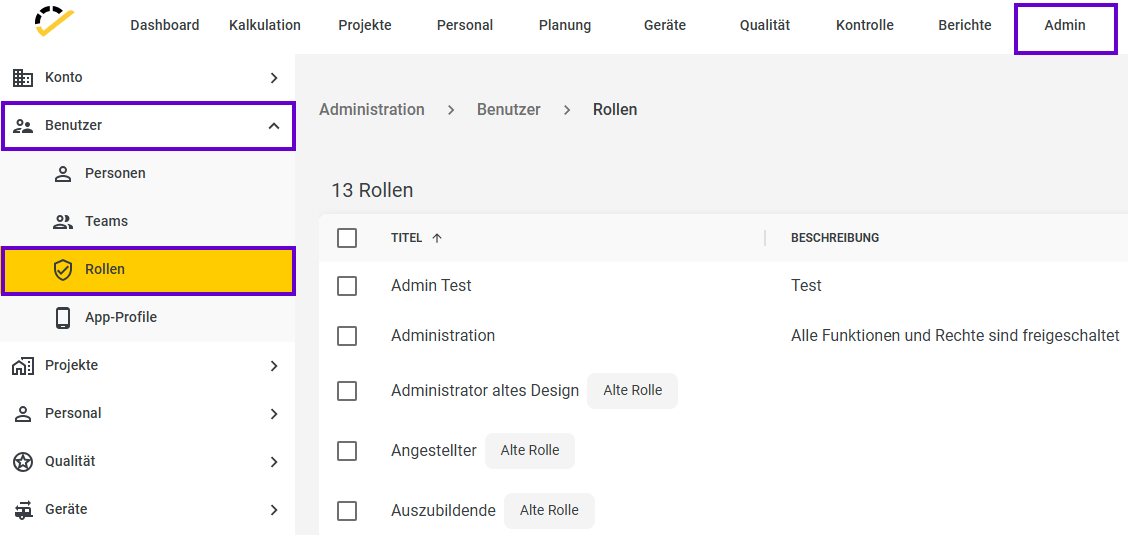Go to Administration breadcrumb link
Image resolution: width=1128 pixels, height=535 pixels.
372,110
